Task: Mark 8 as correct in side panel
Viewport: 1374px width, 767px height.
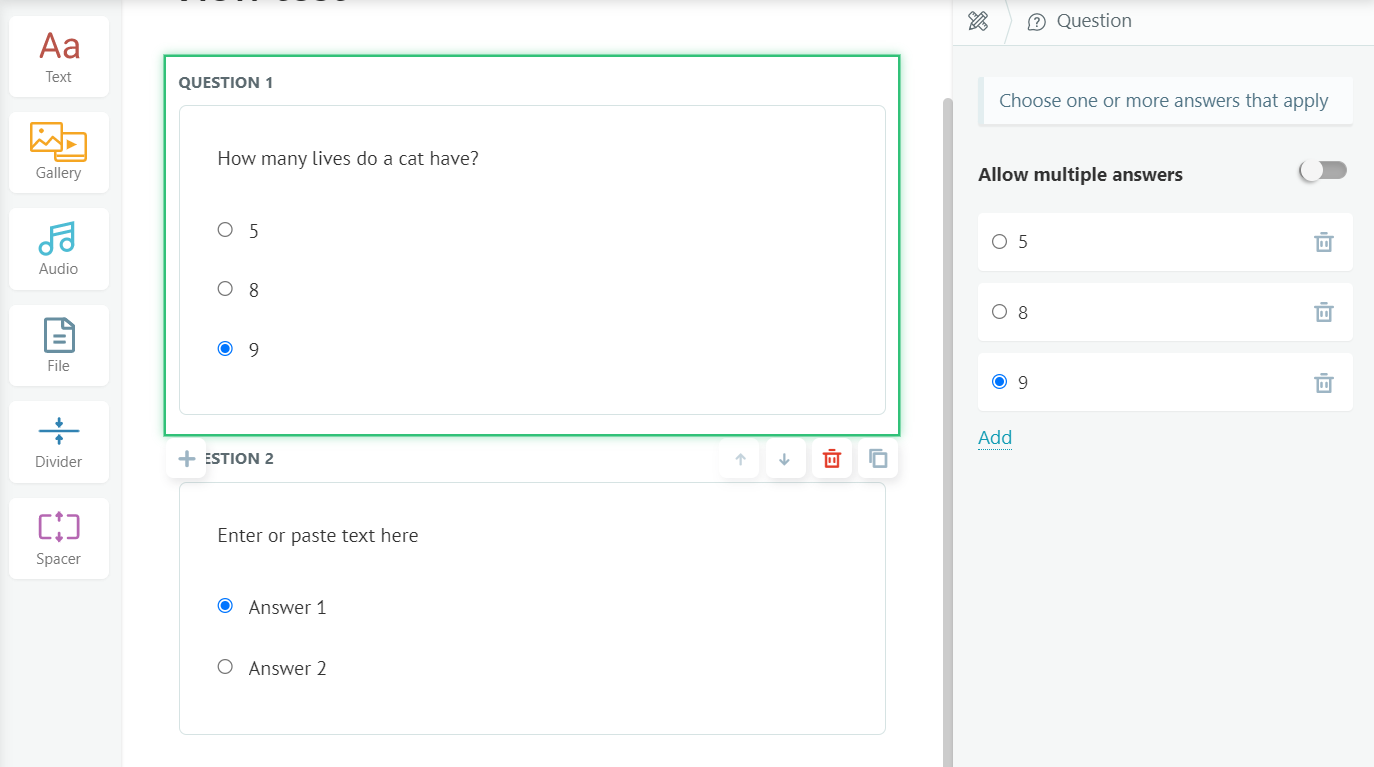Action: 999,312
